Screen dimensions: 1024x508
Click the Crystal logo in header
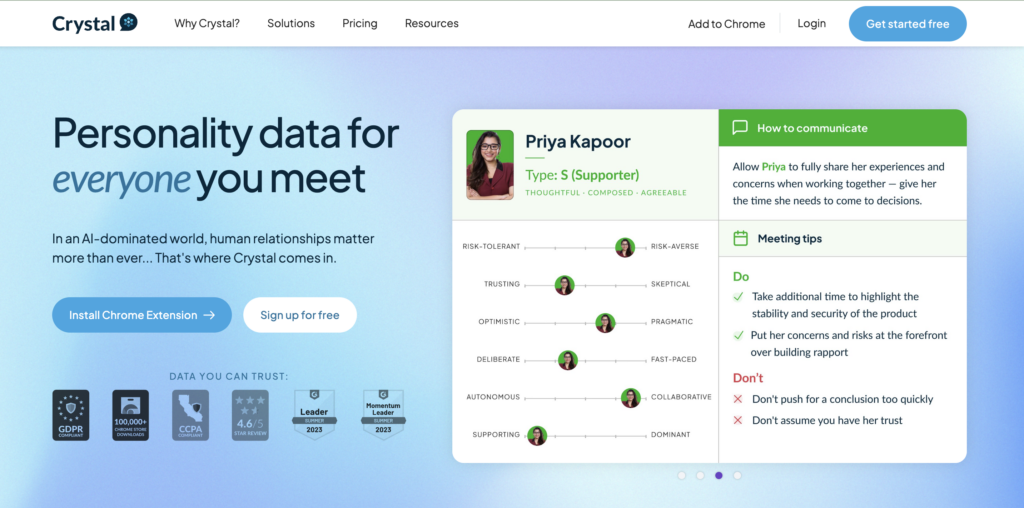(95, 23)
